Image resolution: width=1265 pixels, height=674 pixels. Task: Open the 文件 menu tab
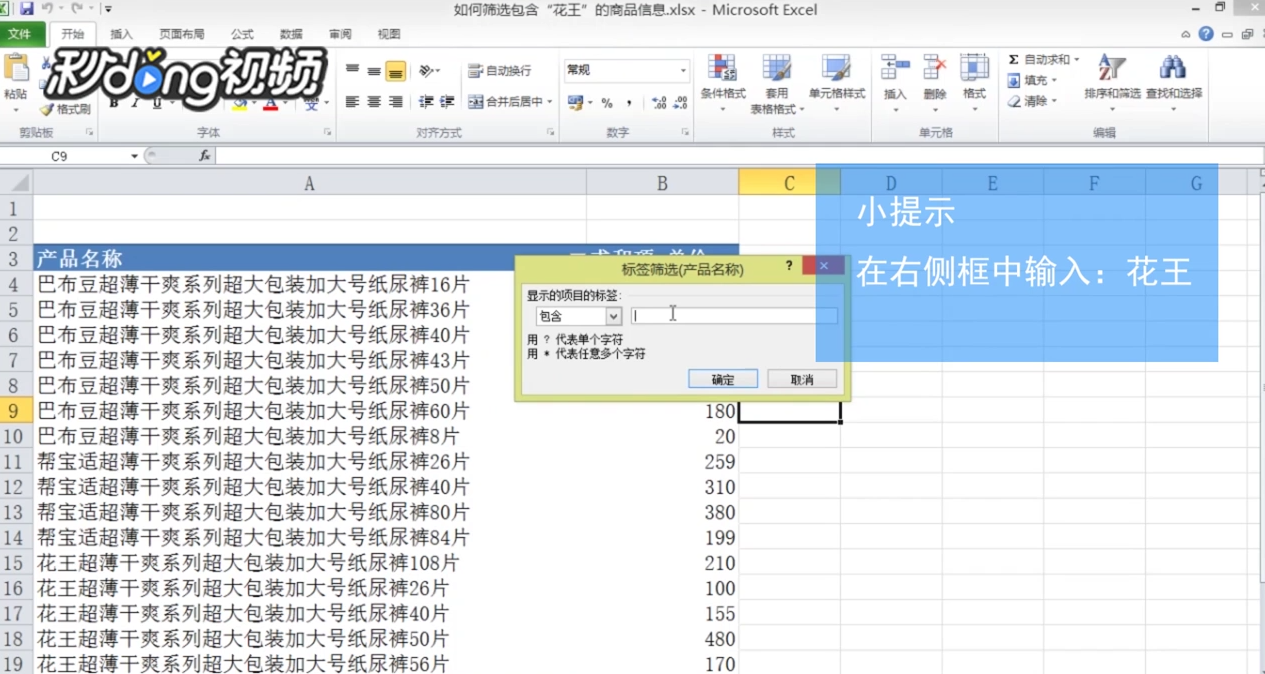pyautogui.click(x=20, y=34)
